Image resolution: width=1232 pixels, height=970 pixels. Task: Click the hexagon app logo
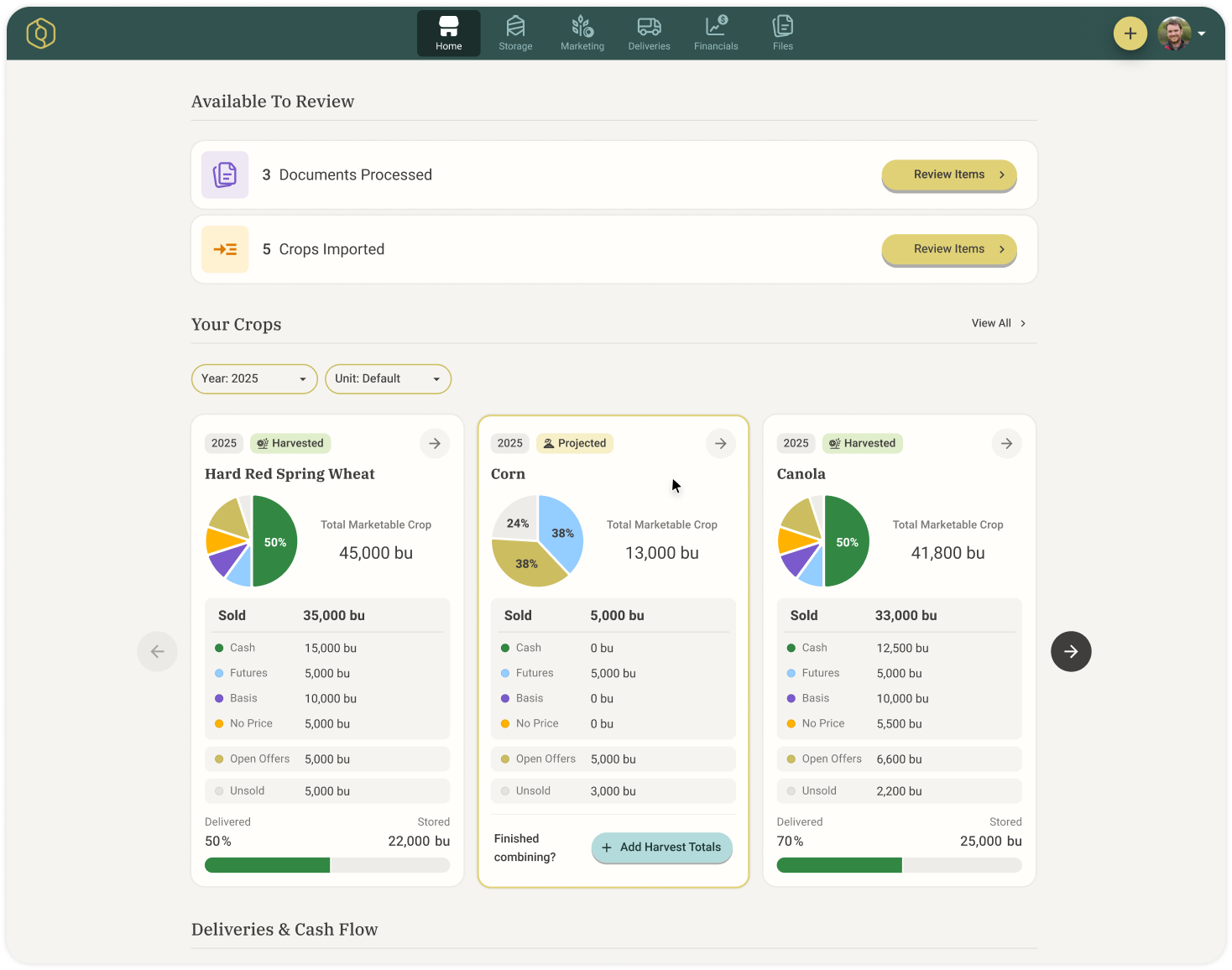click(x=40, y=34)
